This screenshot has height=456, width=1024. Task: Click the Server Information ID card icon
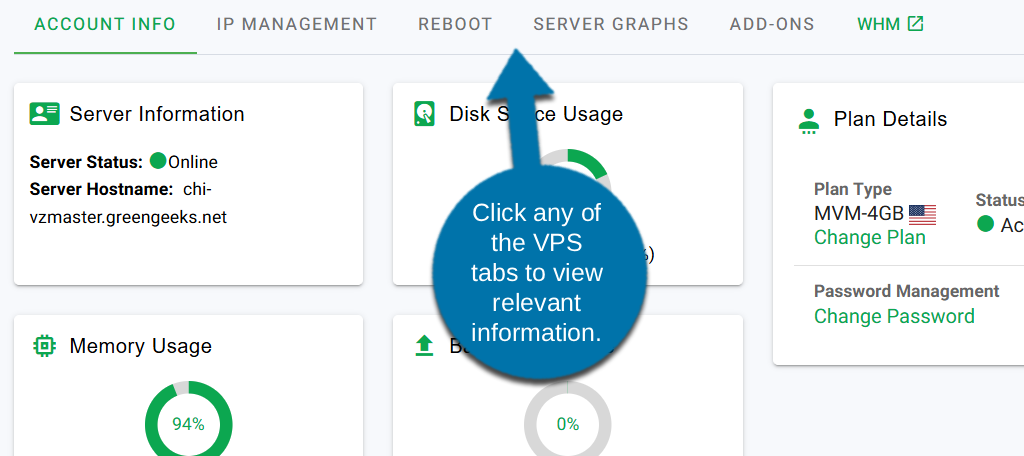tap(44, 114)
